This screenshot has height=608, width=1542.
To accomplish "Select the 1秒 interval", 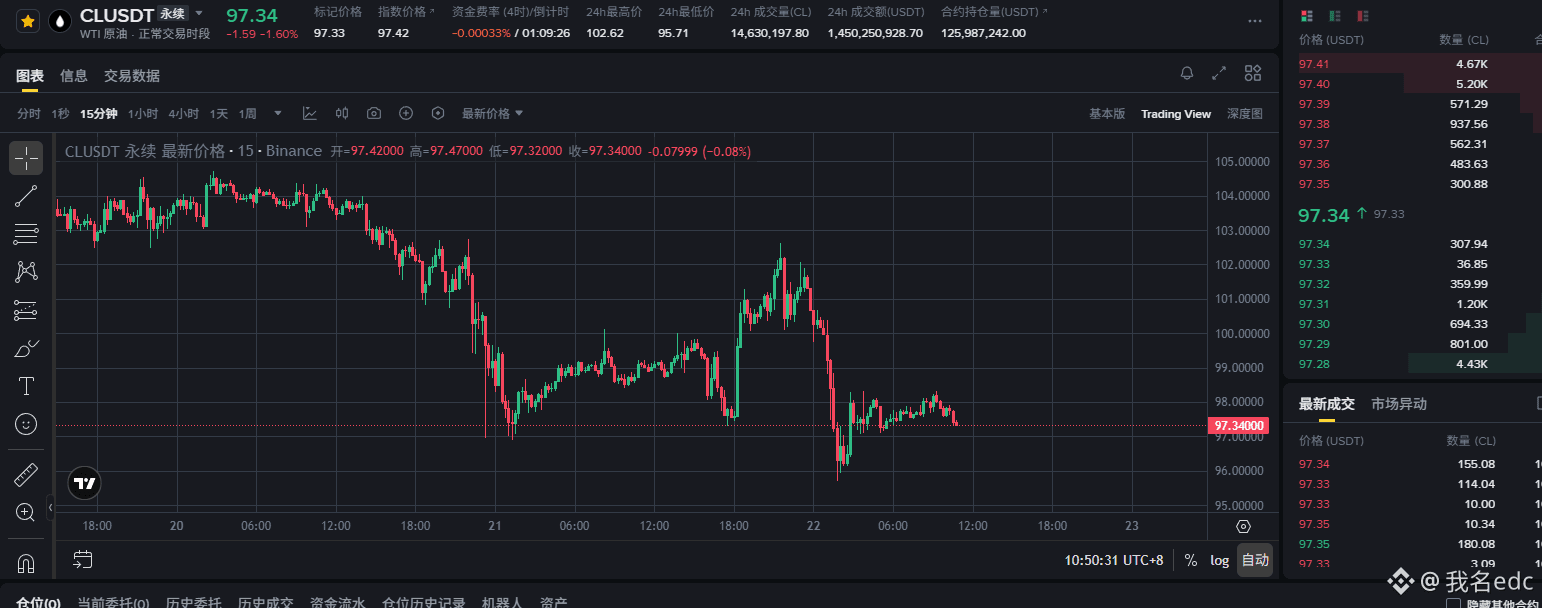I will [61, 114].
